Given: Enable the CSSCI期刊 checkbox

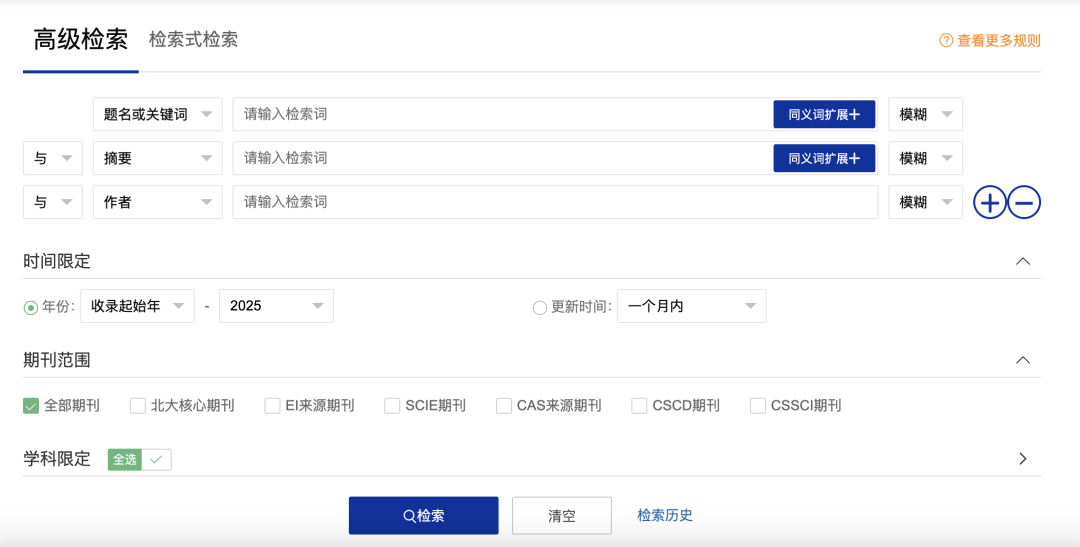Looking at the screenshot, I should point(758,406).
